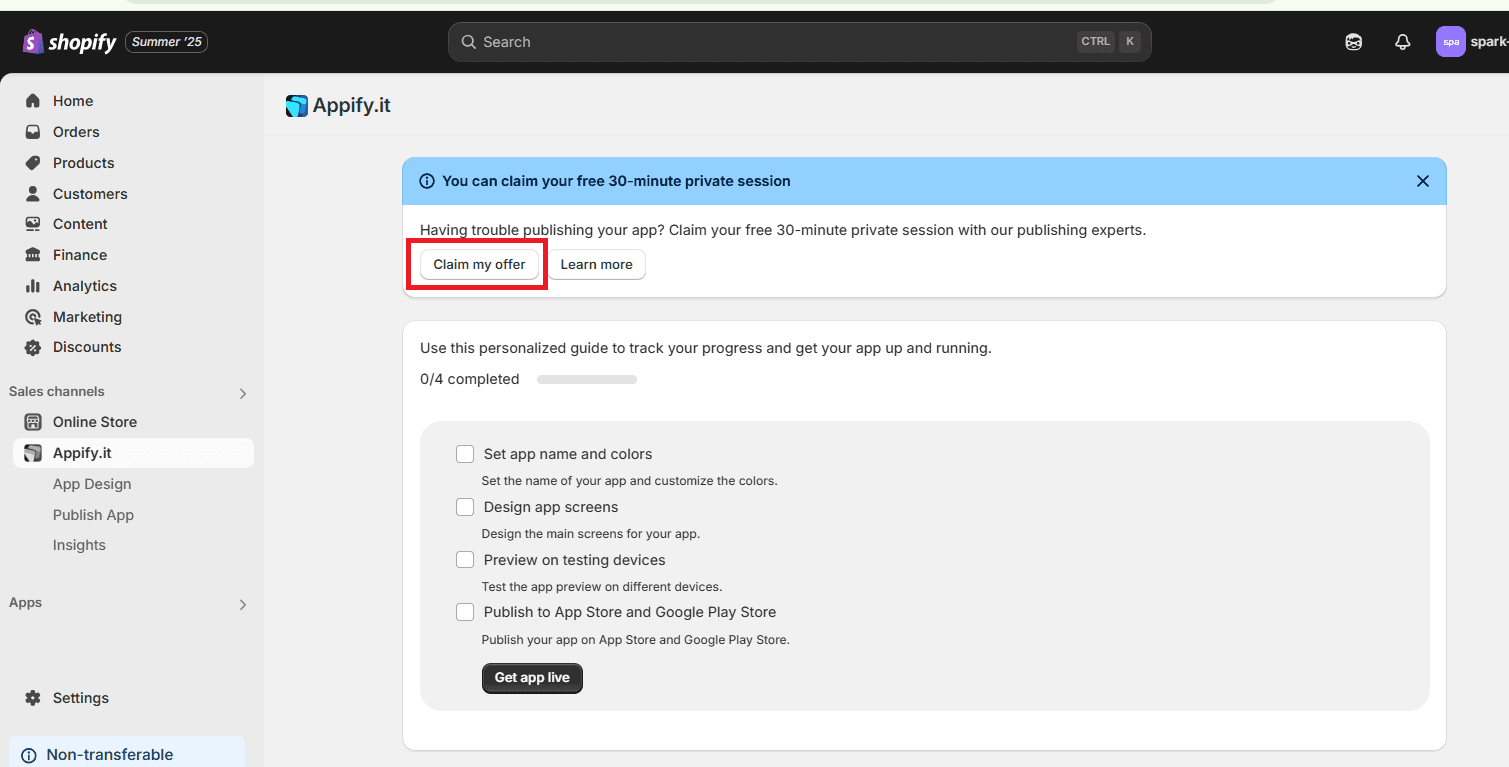Image resolution: width=1509 pixels, height=767 pixels.
Task: Dismiss the free session banner
Action: [x=1422, y=181]
